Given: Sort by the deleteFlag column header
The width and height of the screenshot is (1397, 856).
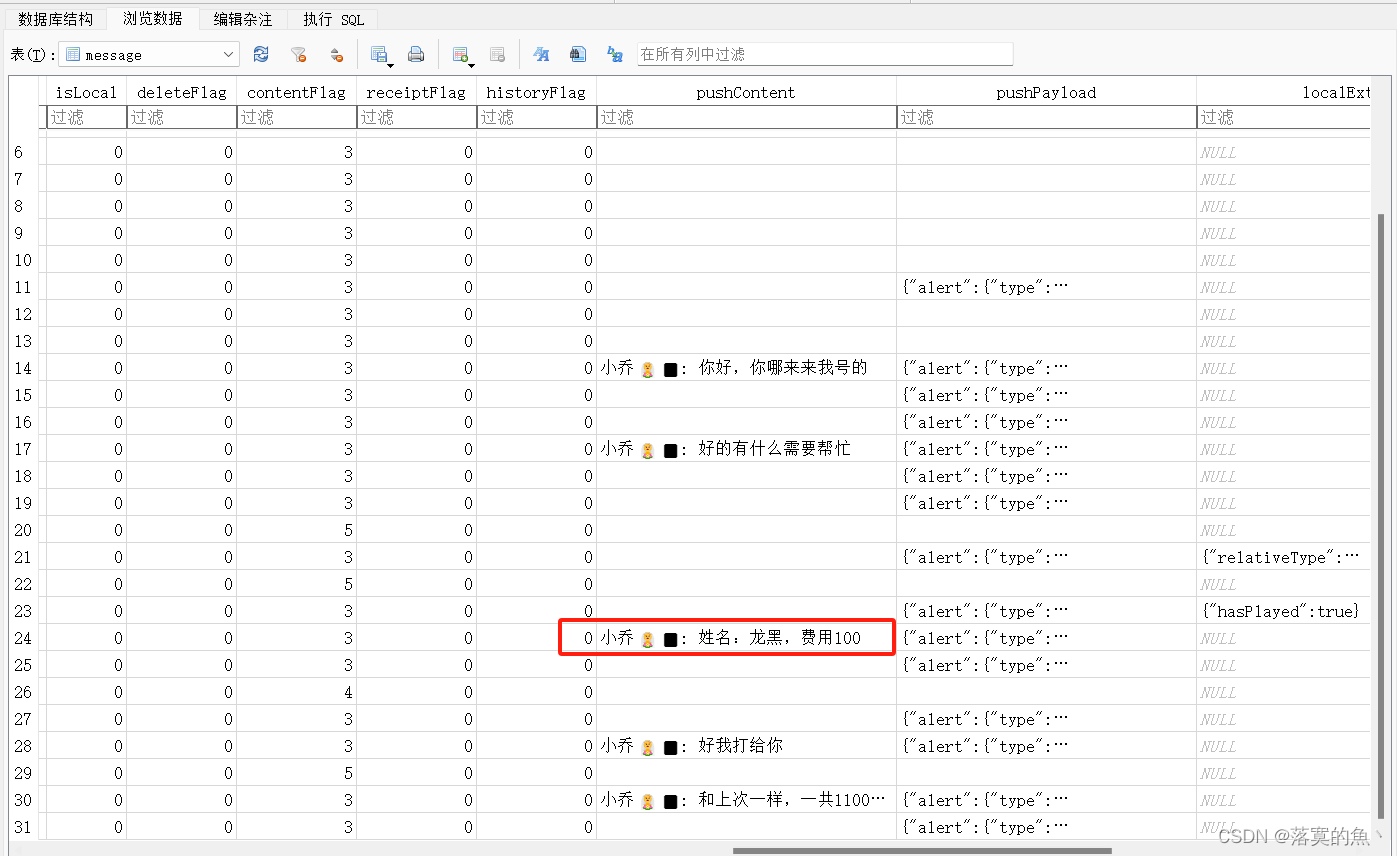Looking at the screenshot, I should [182, 92].
